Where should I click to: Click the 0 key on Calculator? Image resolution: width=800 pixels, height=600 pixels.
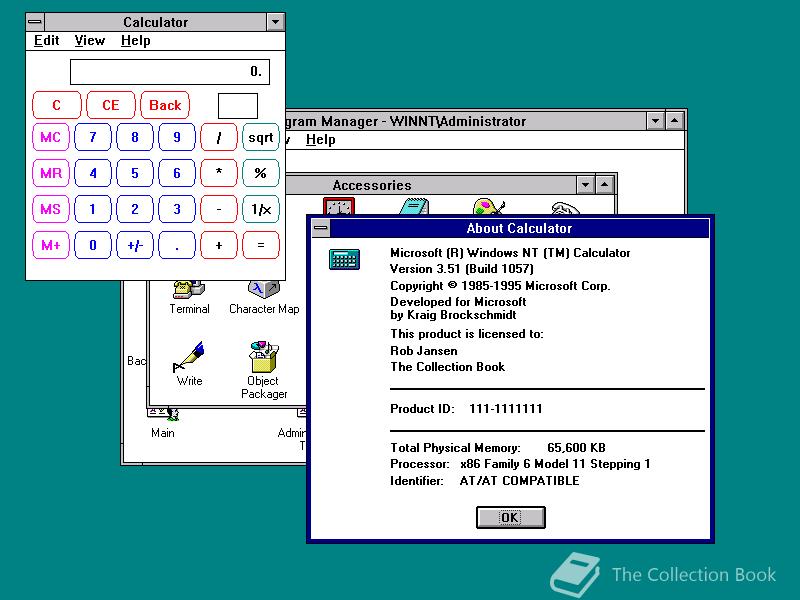pos(93,245)
